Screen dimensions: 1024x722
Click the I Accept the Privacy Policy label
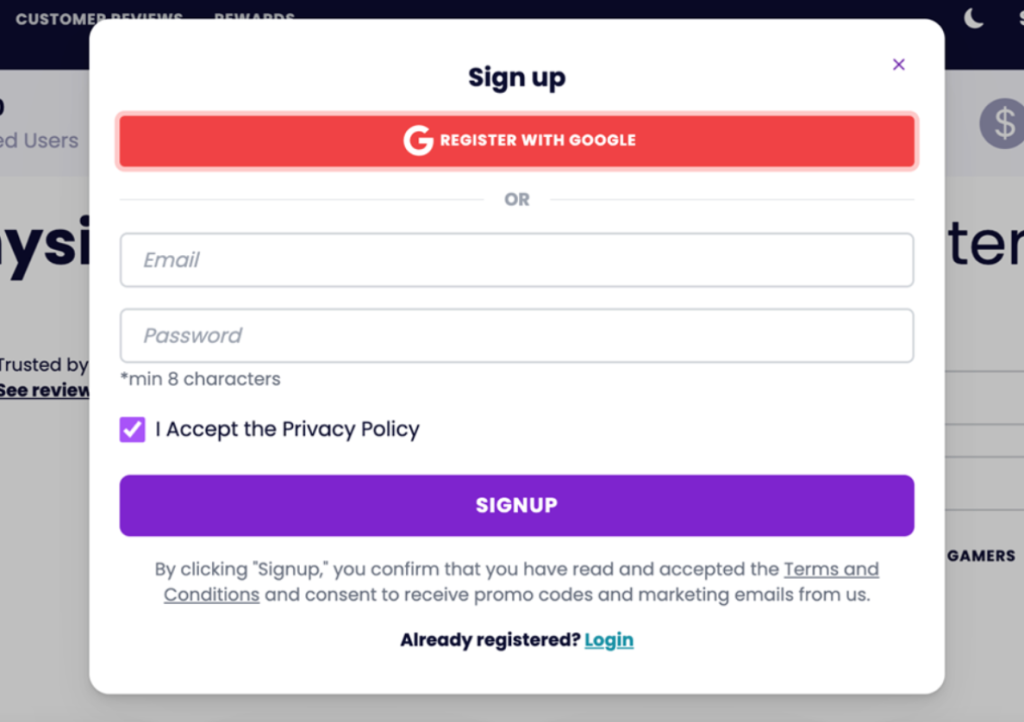(287, 430)
